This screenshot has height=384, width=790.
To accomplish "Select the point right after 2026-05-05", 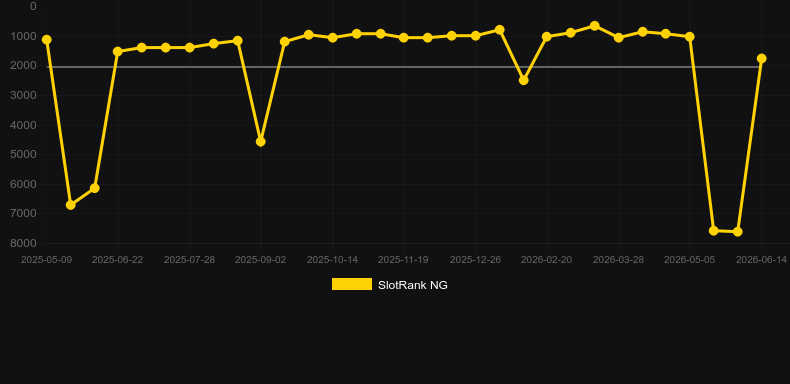I will point(713,230).
